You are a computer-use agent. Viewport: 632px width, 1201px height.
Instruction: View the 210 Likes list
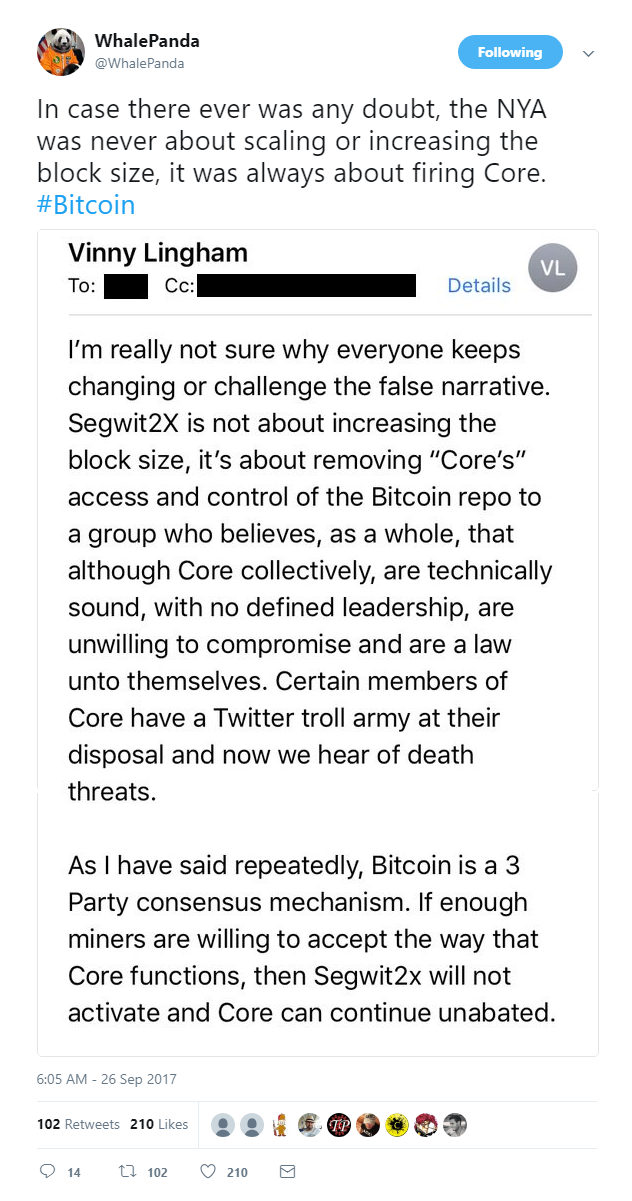pos(159,1124)
